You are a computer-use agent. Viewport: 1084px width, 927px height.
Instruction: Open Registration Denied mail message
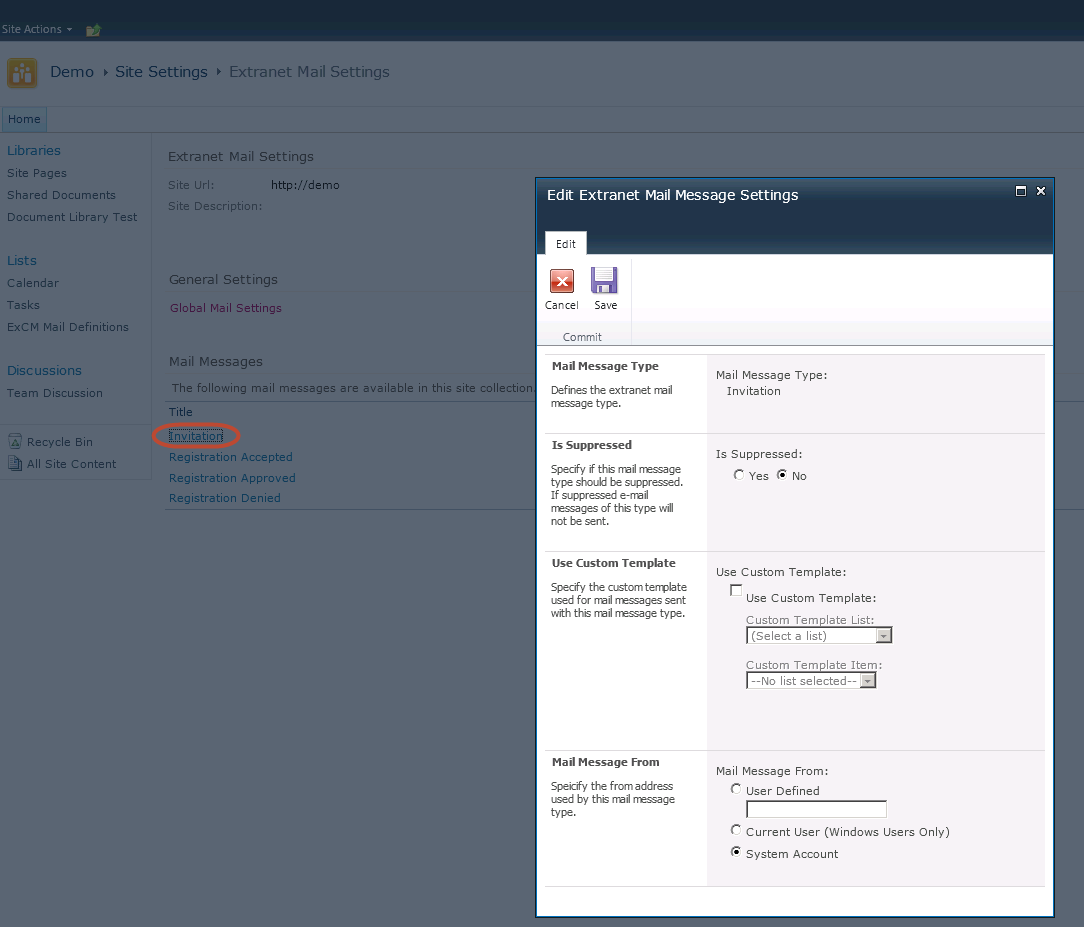(225, 498)
